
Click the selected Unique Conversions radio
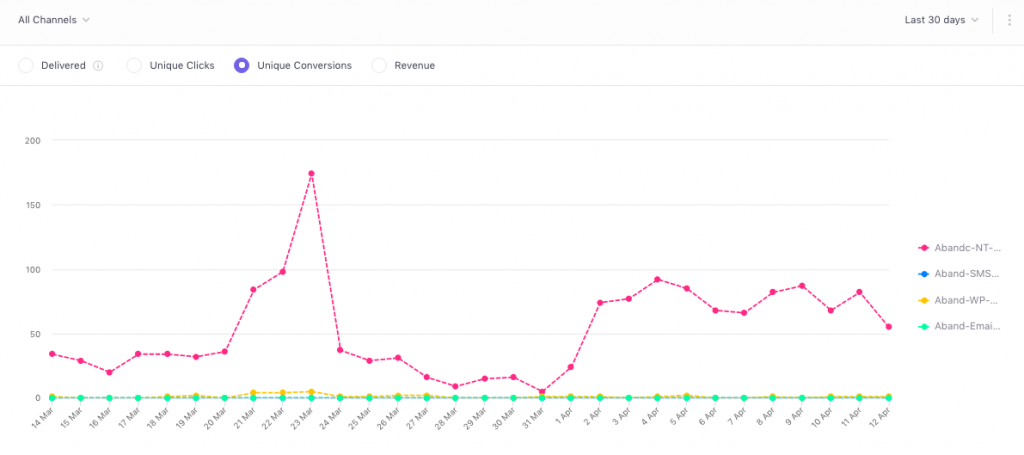pyautogui.click(x=242, y=65)
